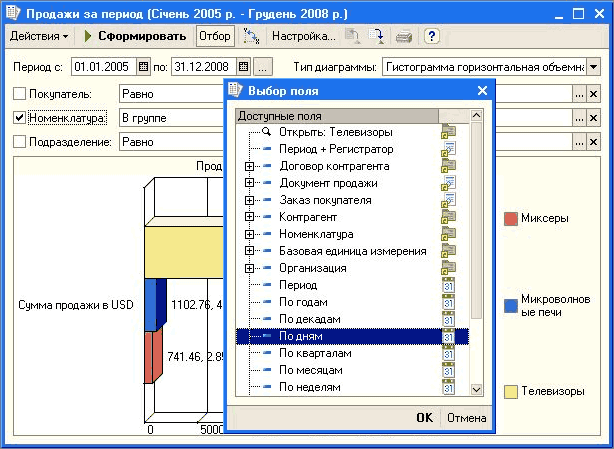This screenshot has height=449, width=614.
Task: Click Отмена in the Выбор поля dialog
Action: (x=466, y=418)
